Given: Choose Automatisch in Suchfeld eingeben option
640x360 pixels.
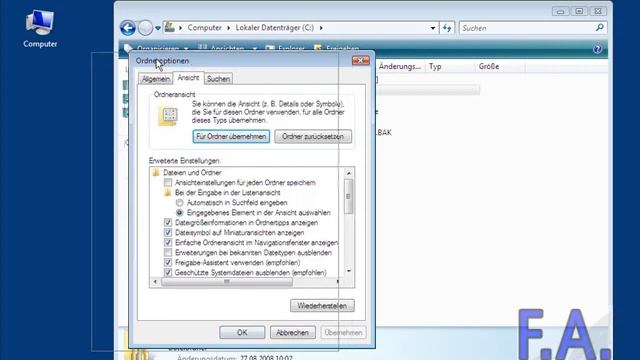Looking at the screenshot, I should pos(180,203).
